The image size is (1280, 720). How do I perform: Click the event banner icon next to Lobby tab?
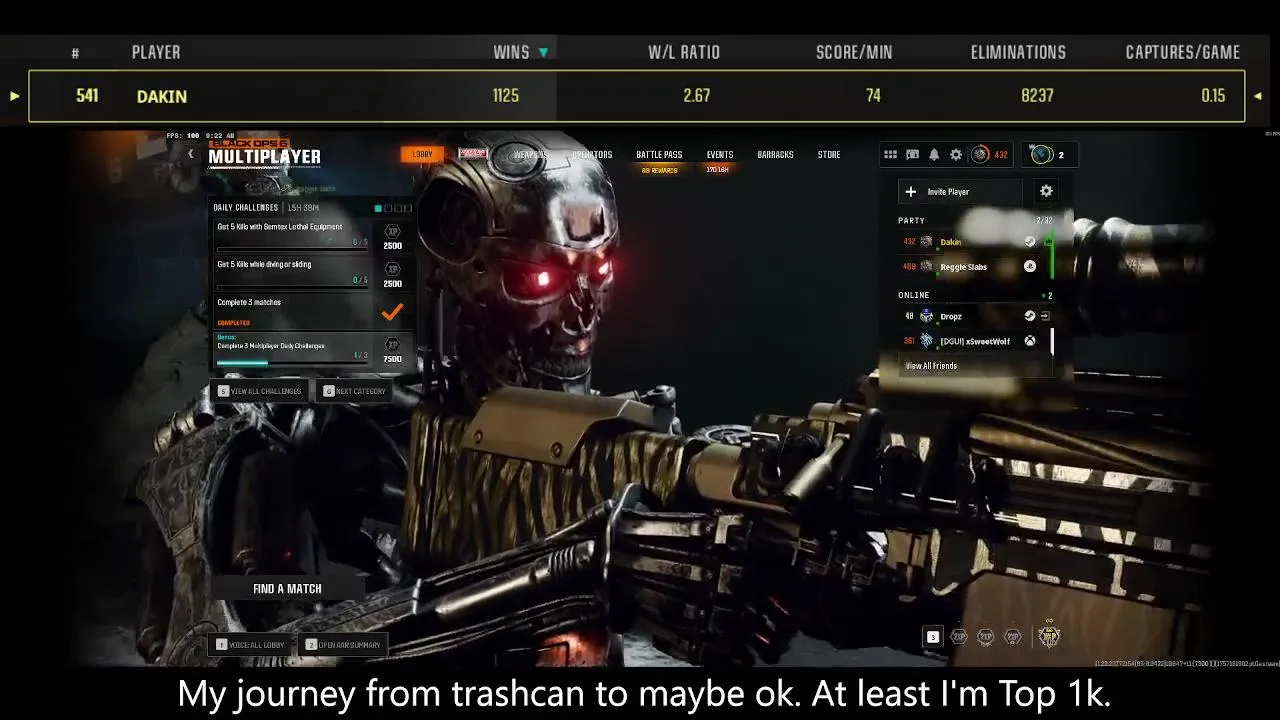pos(473,154)
